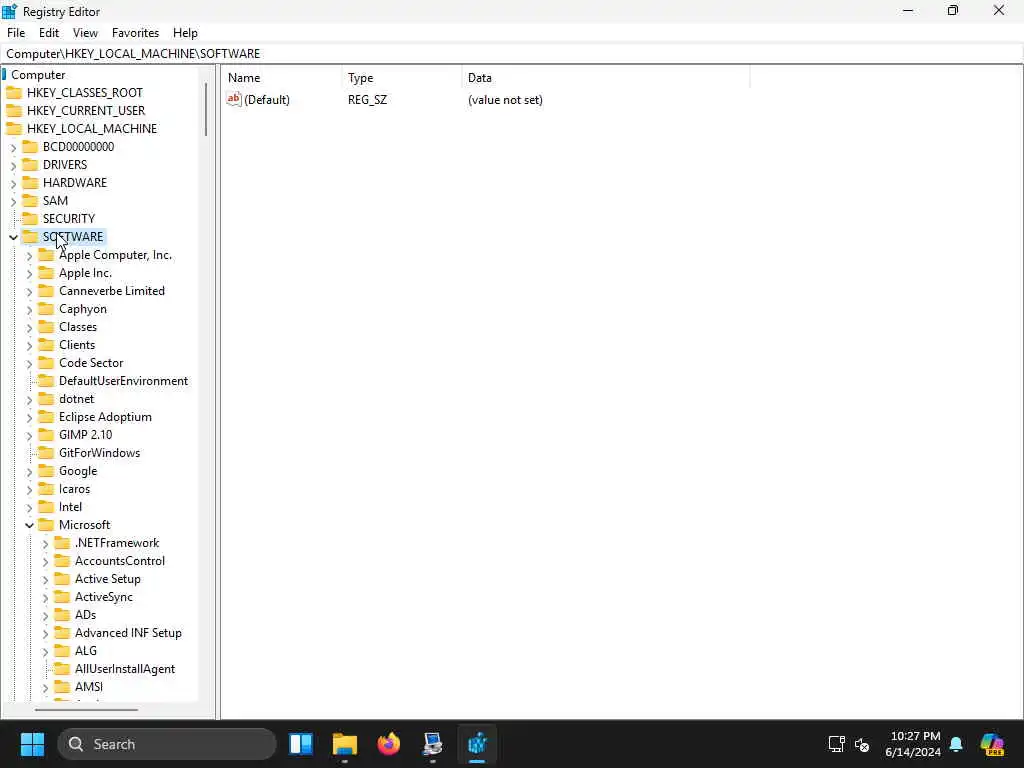Select the ActiveSync key

pyautogui.click(x=104, y=597)
